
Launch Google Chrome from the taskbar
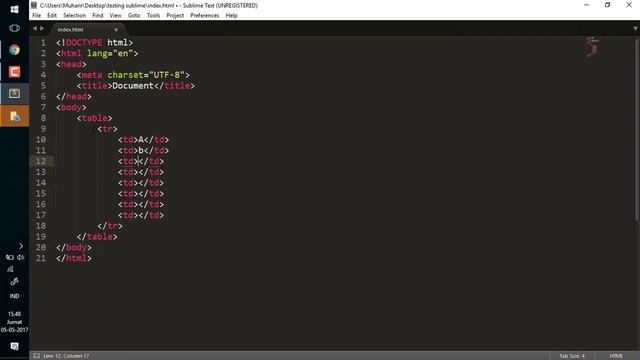click(x=14, y=50)
